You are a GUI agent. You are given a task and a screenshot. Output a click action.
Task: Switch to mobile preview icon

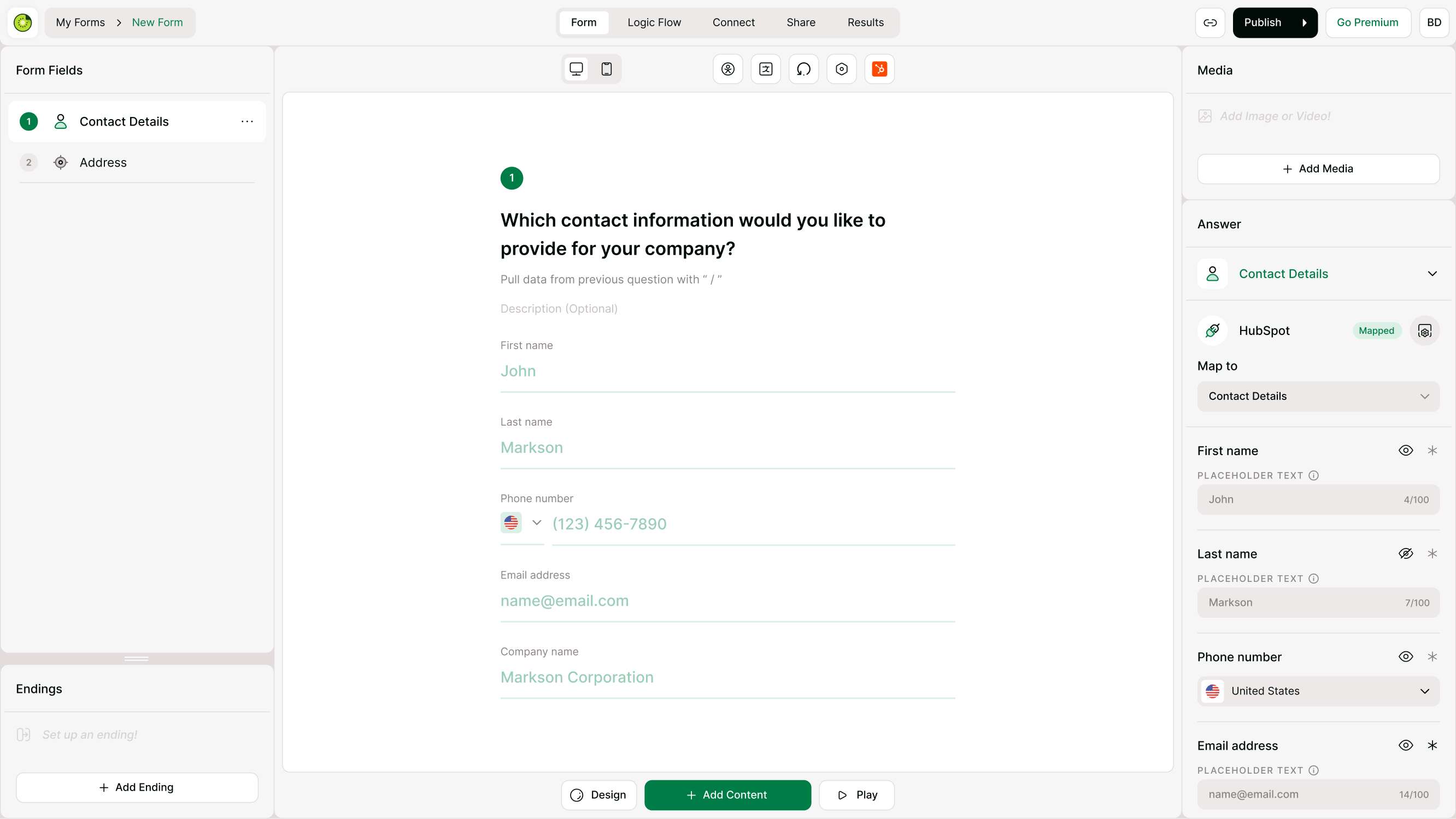[607, 69]
